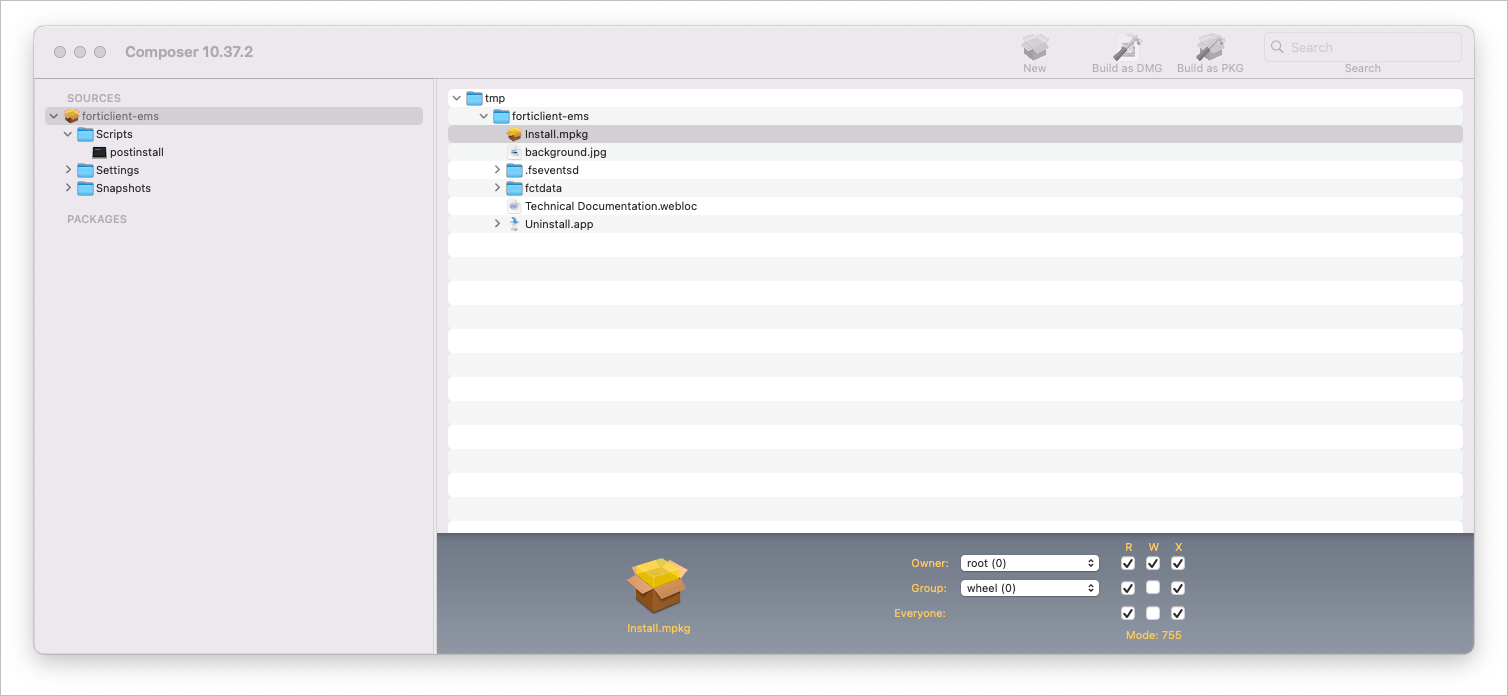Enable Everyone write permission checkbox
Screen dimensions: 1508x696
(1153, 613)
